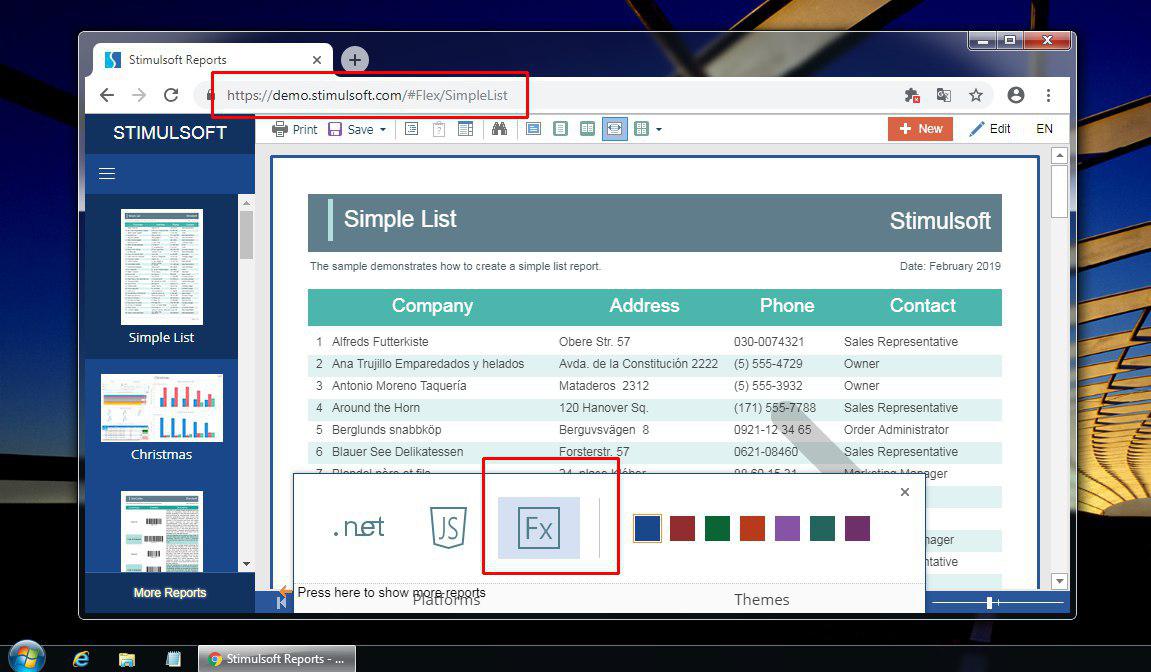The image size is (1151, 672).
Task: Click the browser Forward arrow
Action: (139, 95)
